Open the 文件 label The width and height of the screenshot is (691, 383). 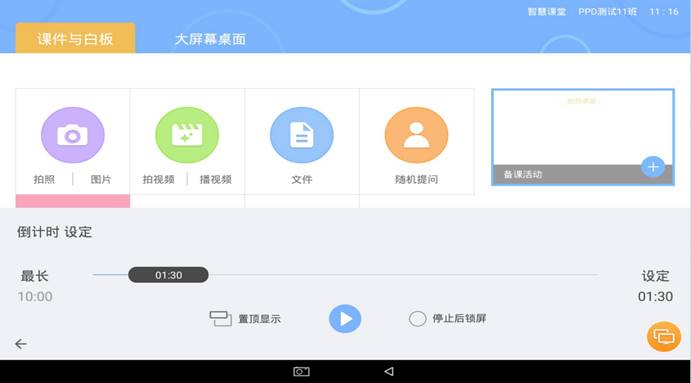302,179
